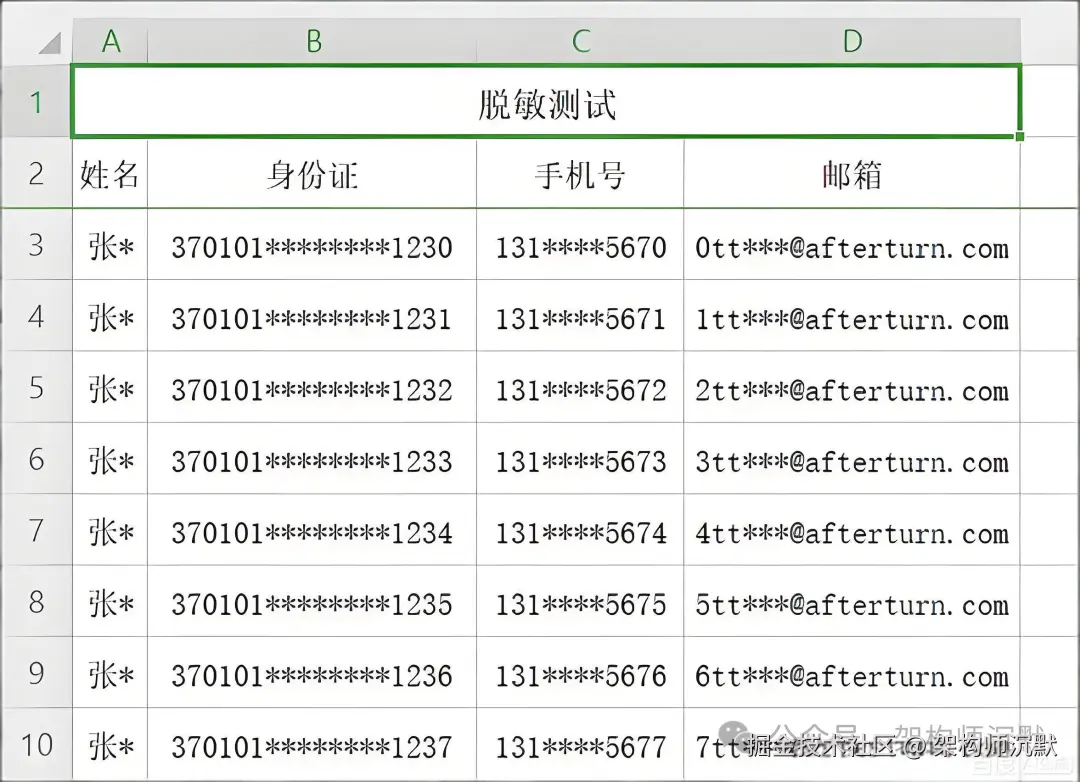
Task: Click phone cell 131****5675
Action: coord(580,602)
